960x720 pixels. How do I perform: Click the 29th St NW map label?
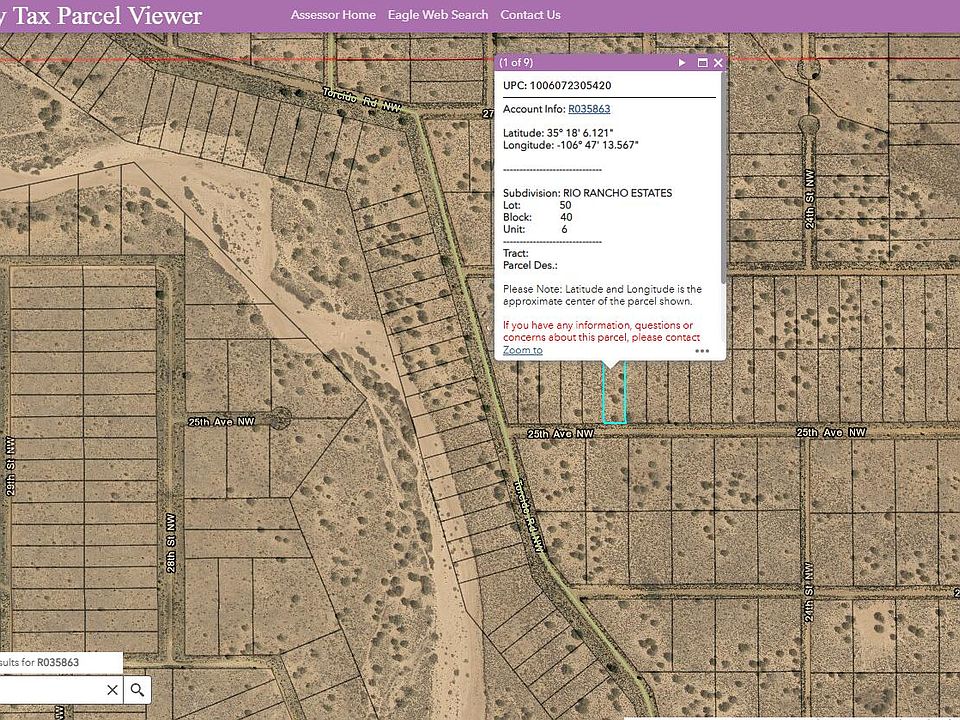(10, 466)
